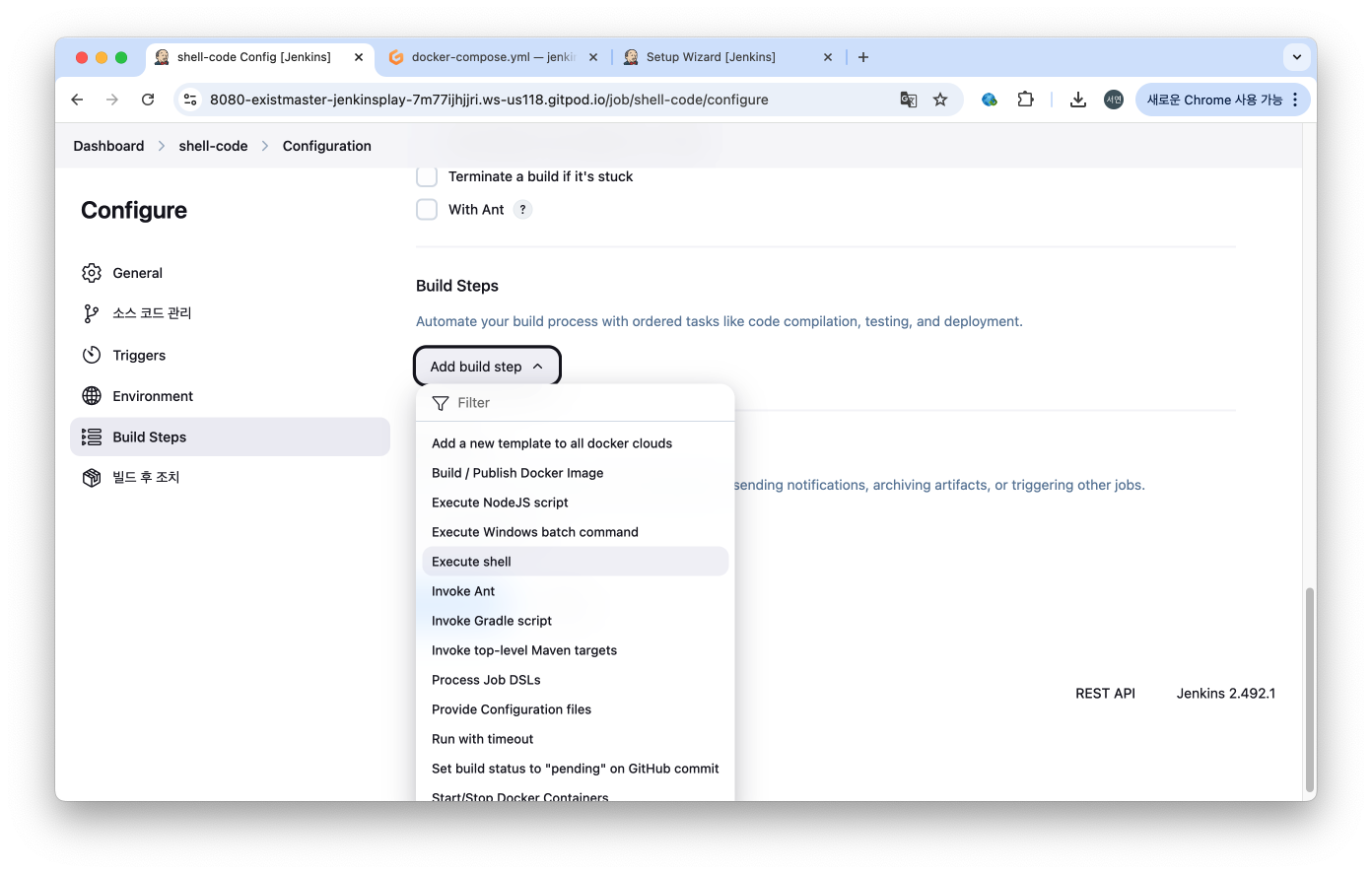Switch to docker-compose.yml browser tab
The image size is (1372, 874).
(493, 57)
